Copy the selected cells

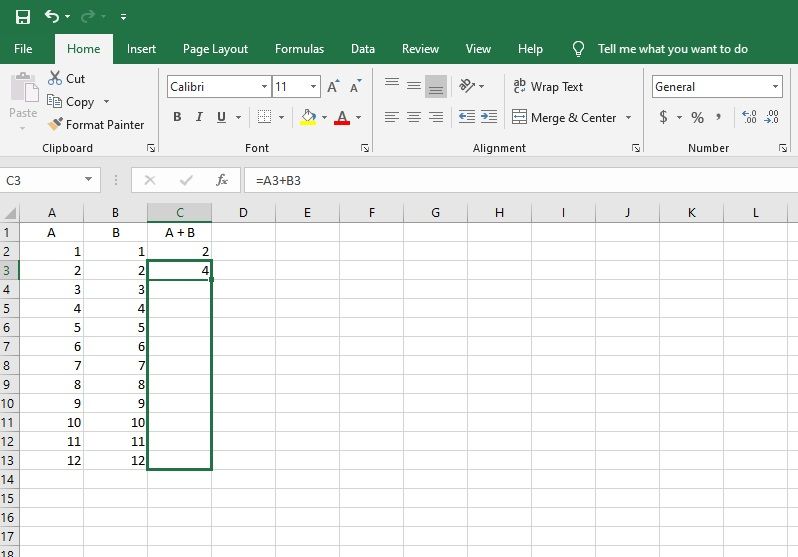coord(71,102)
